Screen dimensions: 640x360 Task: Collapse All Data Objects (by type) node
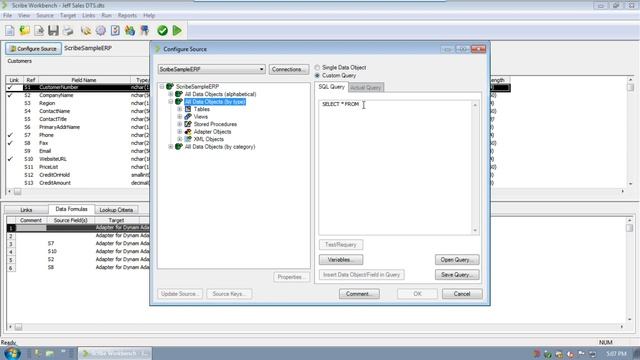click(171, 102)
